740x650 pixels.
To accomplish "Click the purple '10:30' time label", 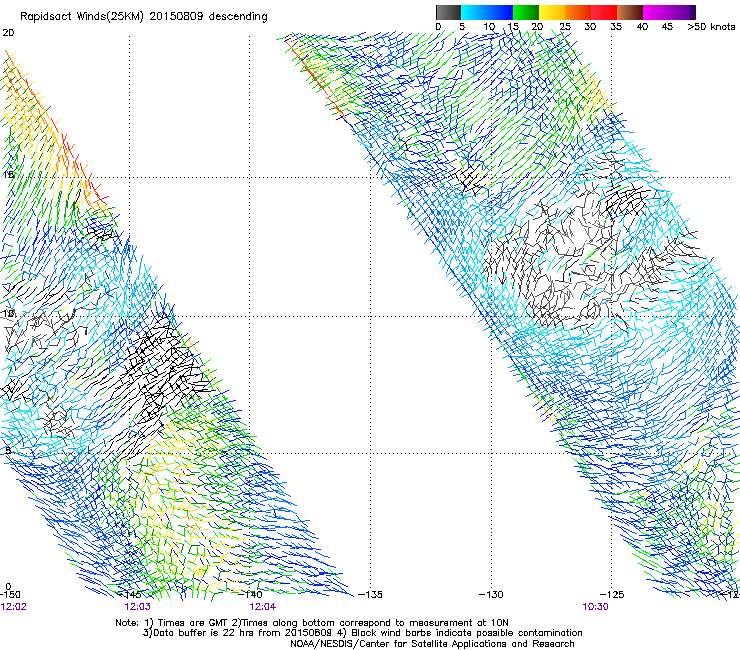I will pos(595,607).
